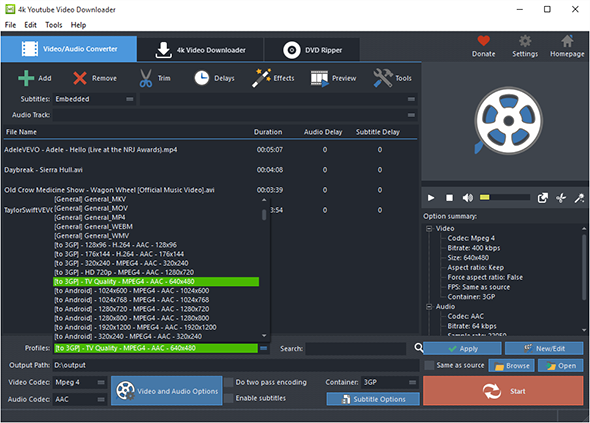Select Daybreak - Sierra Hull.avi row
Screen dimensions: 590x423
click(210, 170)
